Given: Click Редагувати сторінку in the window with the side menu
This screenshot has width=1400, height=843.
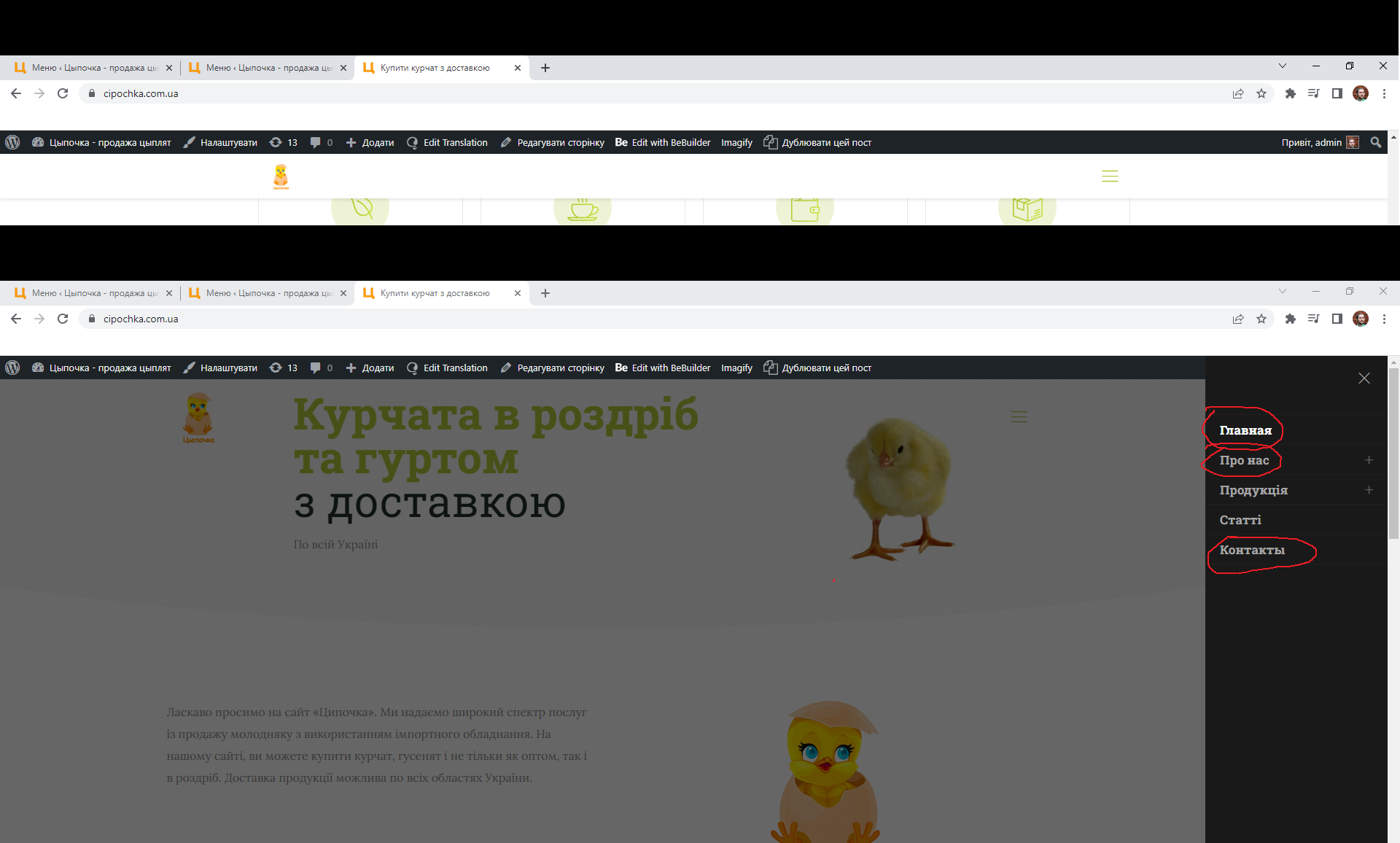Looking at the screenshot, I should [552, 368].
